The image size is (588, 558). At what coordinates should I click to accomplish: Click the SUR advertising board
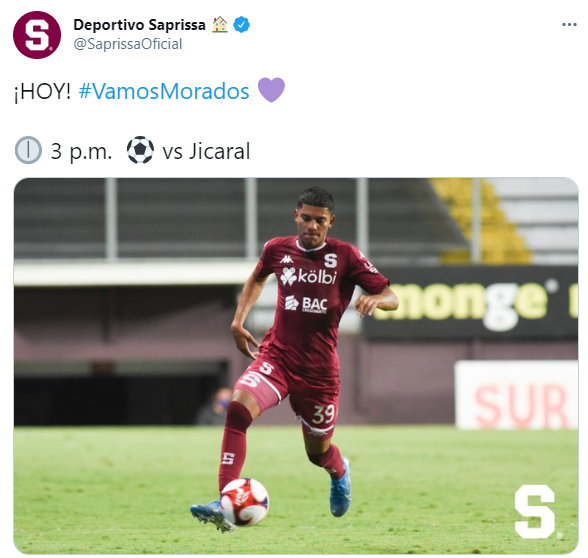tap(516, 395)
